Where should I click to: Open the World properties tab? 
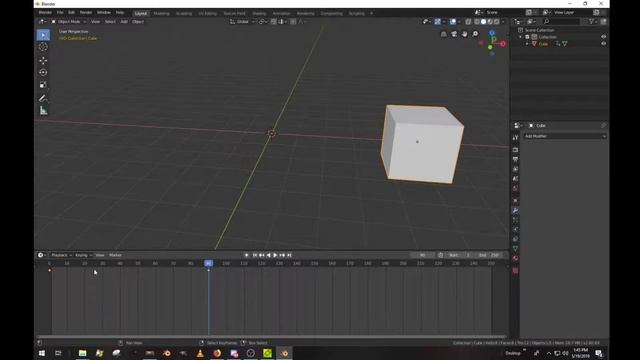516,188
